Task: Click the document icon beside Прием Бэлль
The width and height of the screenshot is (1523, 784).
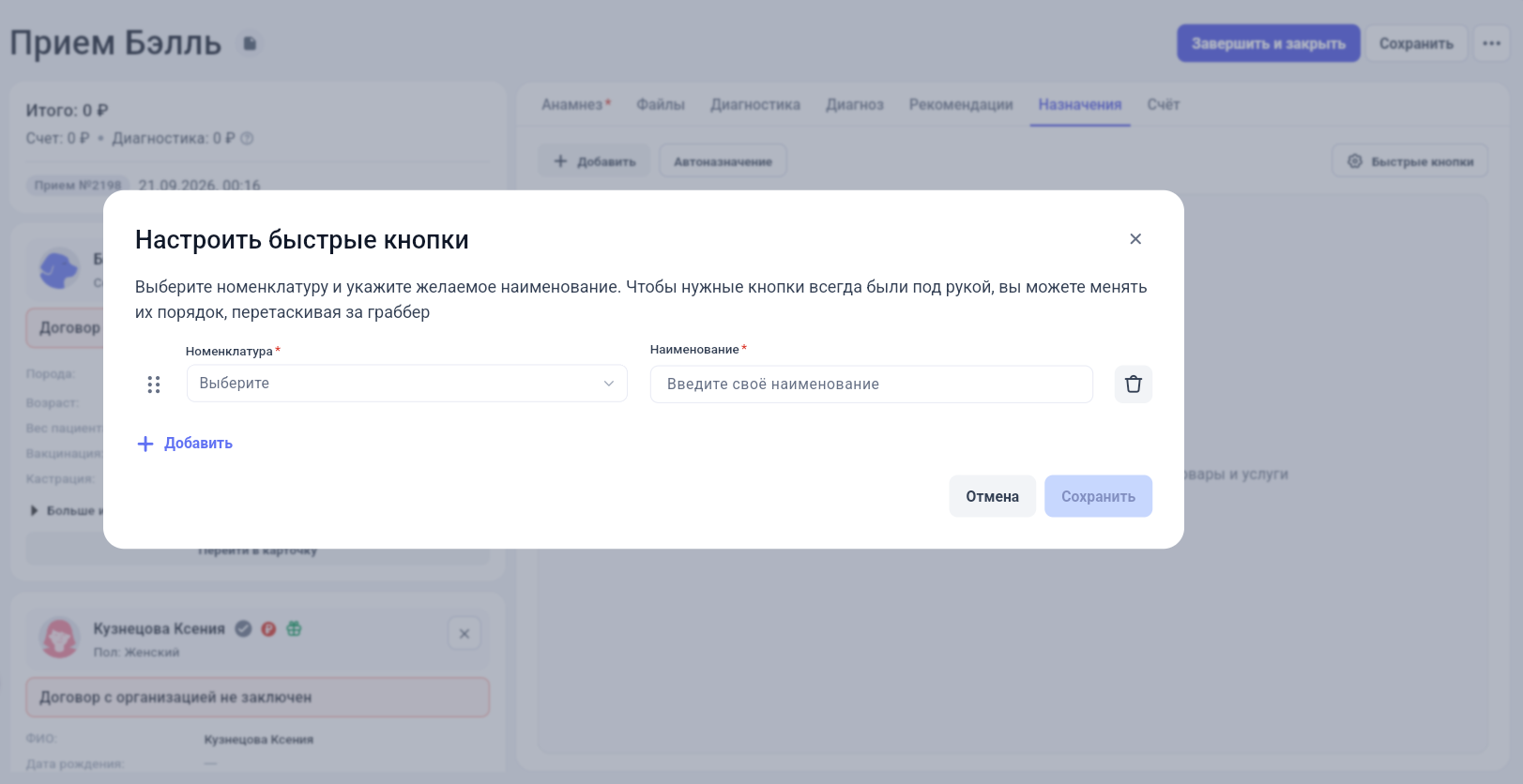Action: (x=250, y=43)
